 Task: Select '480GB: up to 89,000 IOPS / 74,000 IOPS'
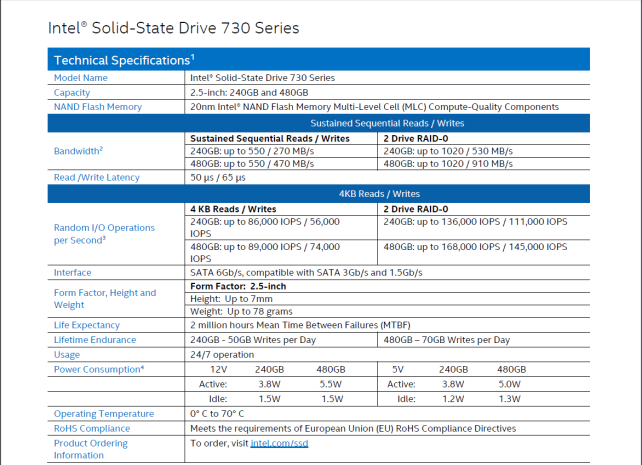pyautogui.click(x=265, y=253)
